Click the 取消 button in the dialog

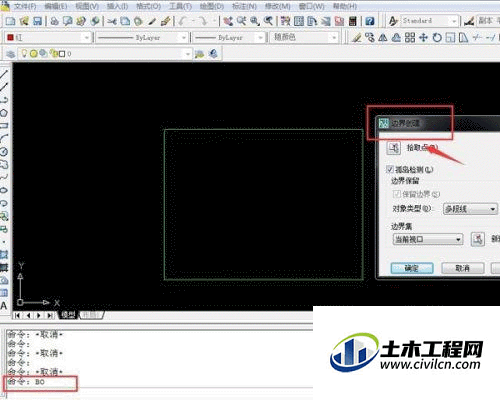click(463, 268)
